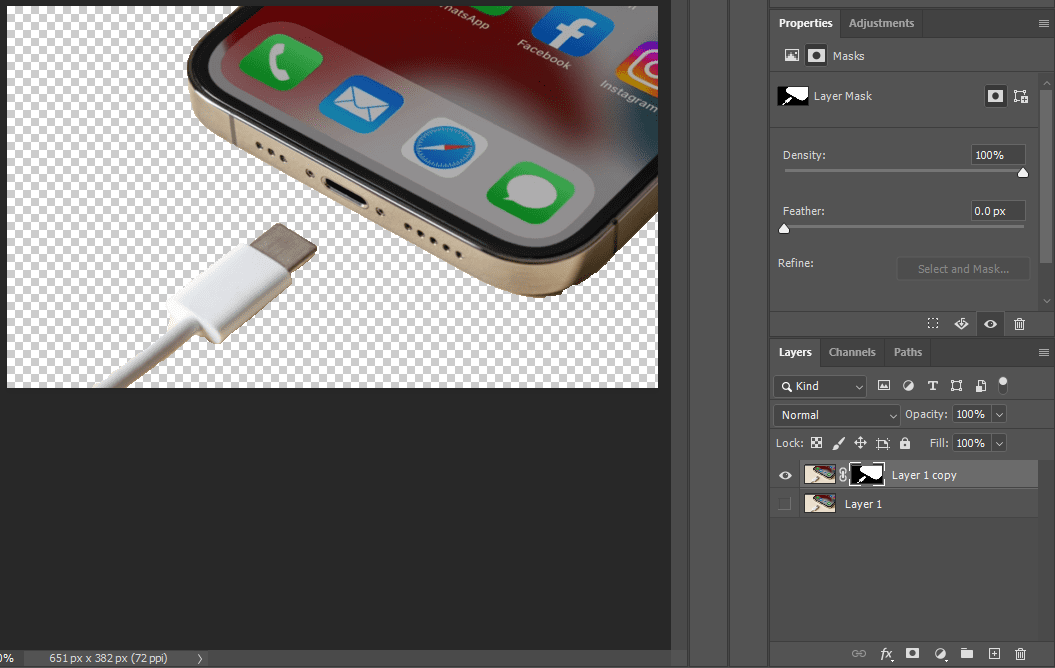Viewport: 1055px width, 668px height.
Task: Click the Density value field
Action: click(998, 155)
